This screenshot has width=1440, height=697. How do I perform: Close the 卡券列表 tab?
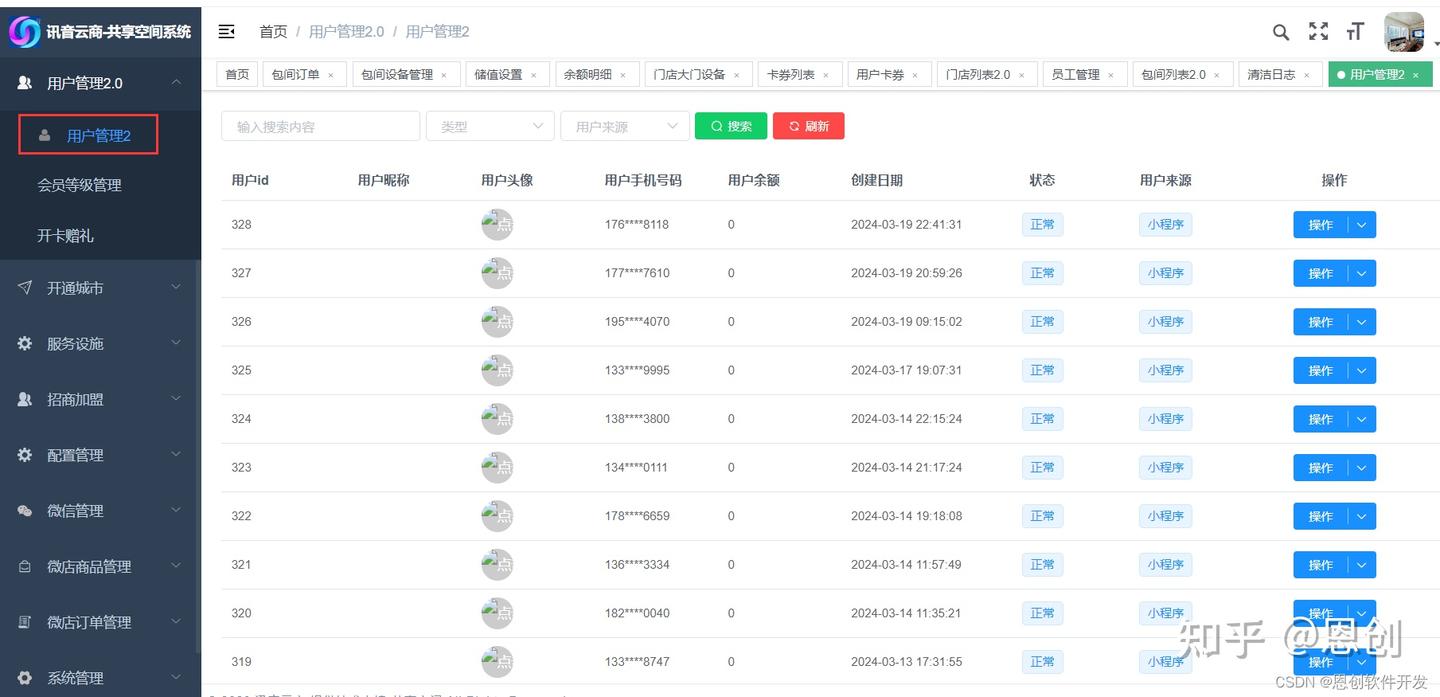click(x=826, y=75)
